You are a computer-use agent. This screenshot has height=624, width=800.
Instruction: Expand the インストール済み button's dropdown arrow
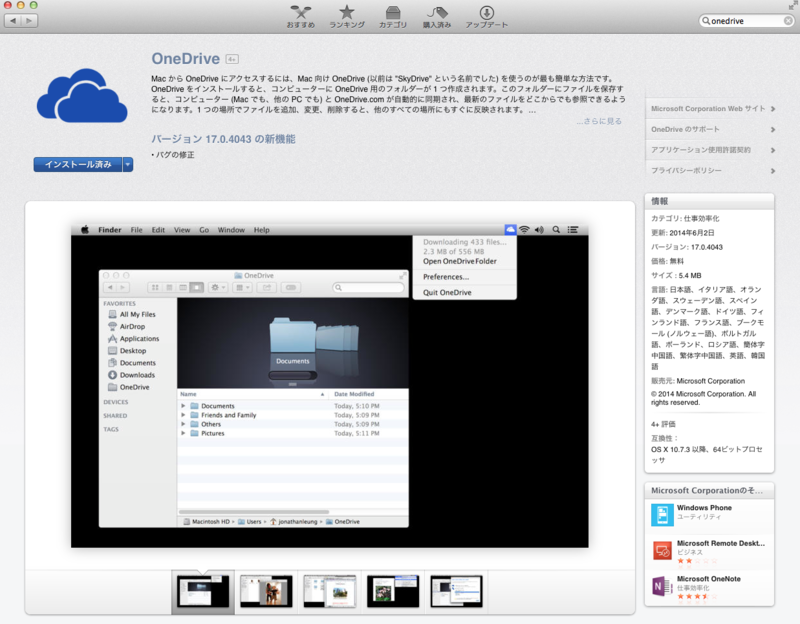pos(126,164)
